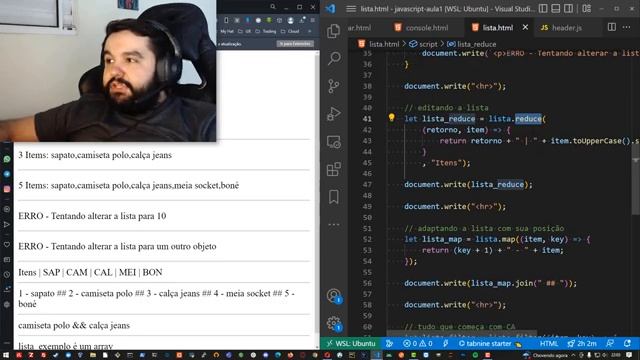
Task: Toggle the bottom panel layout button
Action: 556,9
